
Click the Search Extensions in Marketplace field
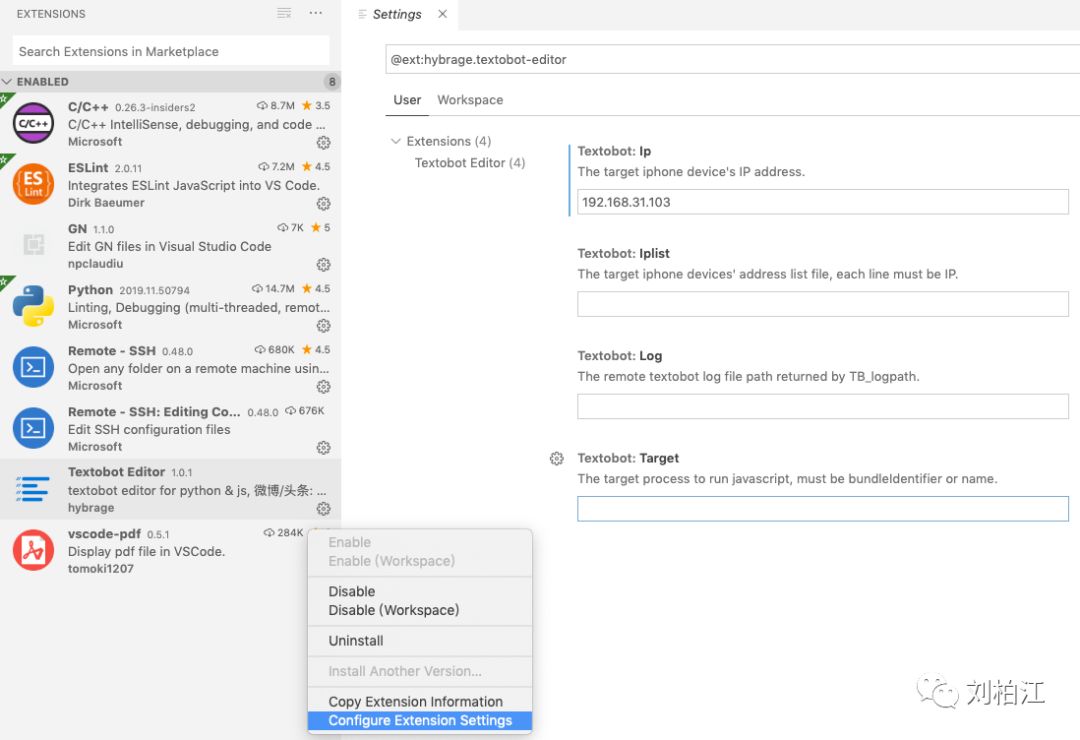tap(171, 52)
